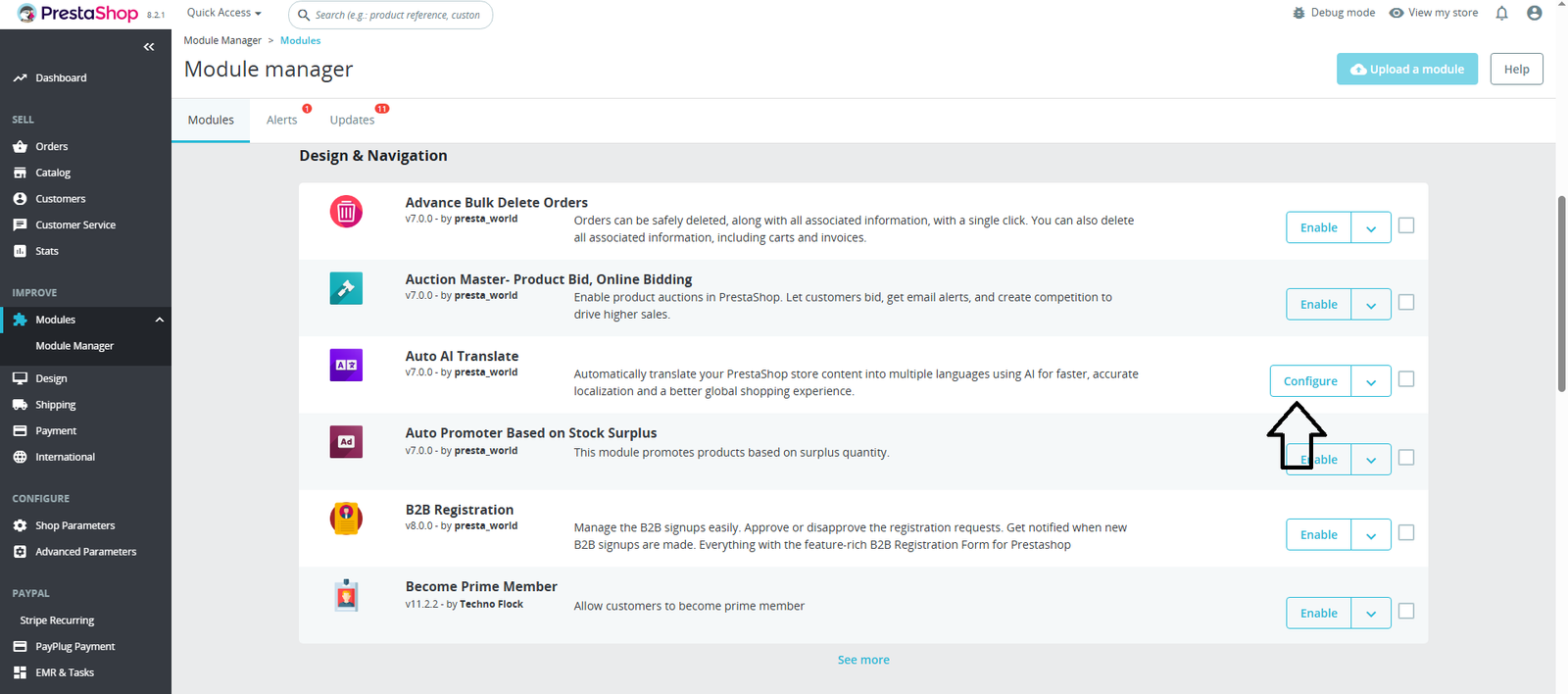Click the Modules breadcrumb link
The width and height of the screenshot is (1568, 694).
(x=301, y=40)
